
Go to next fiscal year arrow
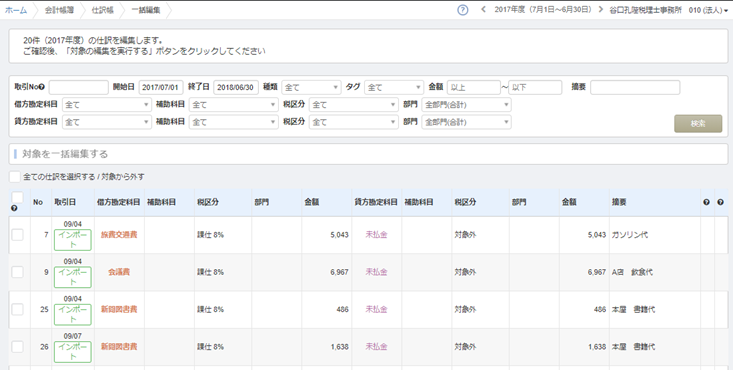pyautogui.click(x=601, y=9)
